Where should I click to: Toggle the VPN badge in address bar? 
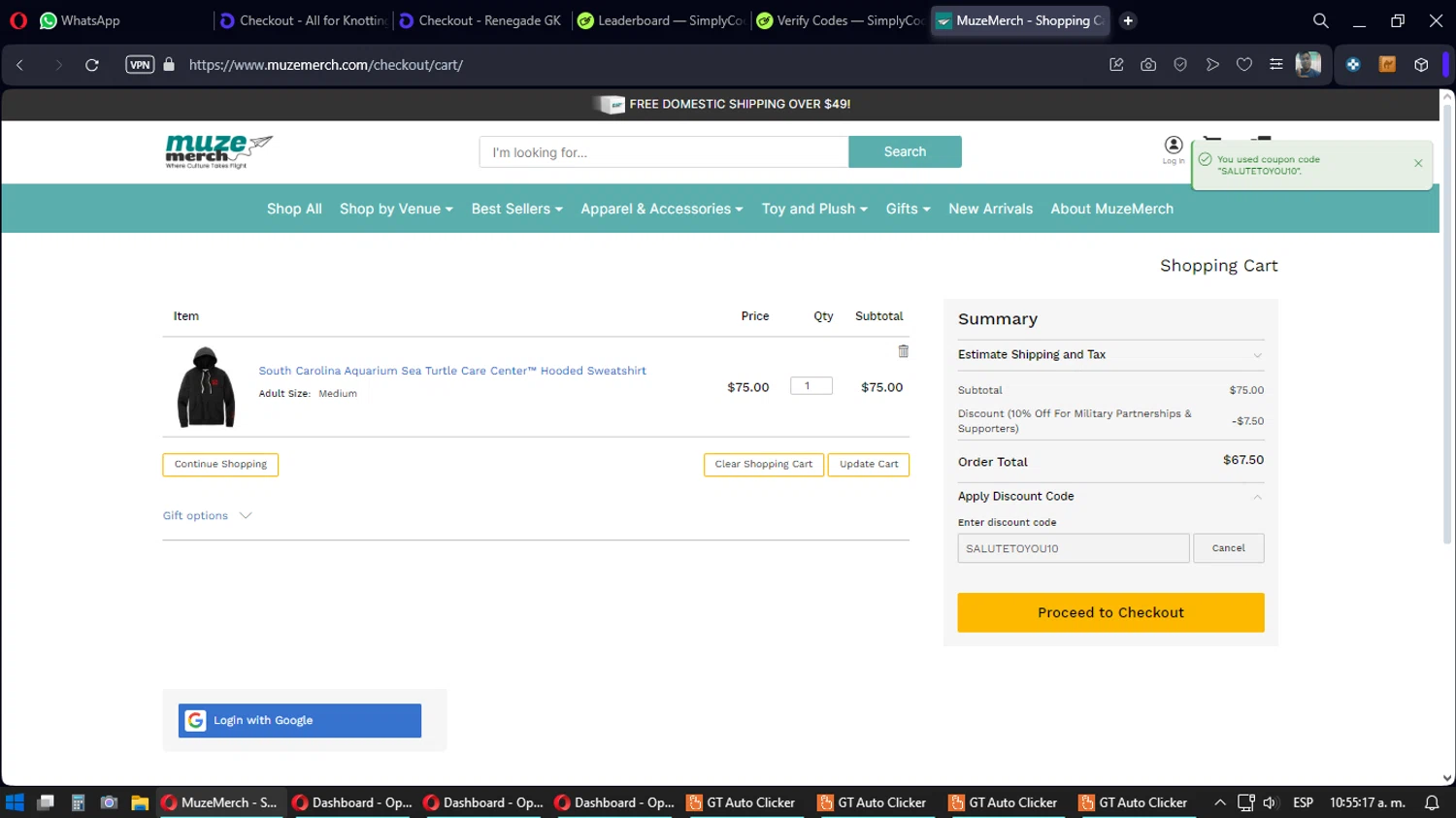[x=140, y=65]
